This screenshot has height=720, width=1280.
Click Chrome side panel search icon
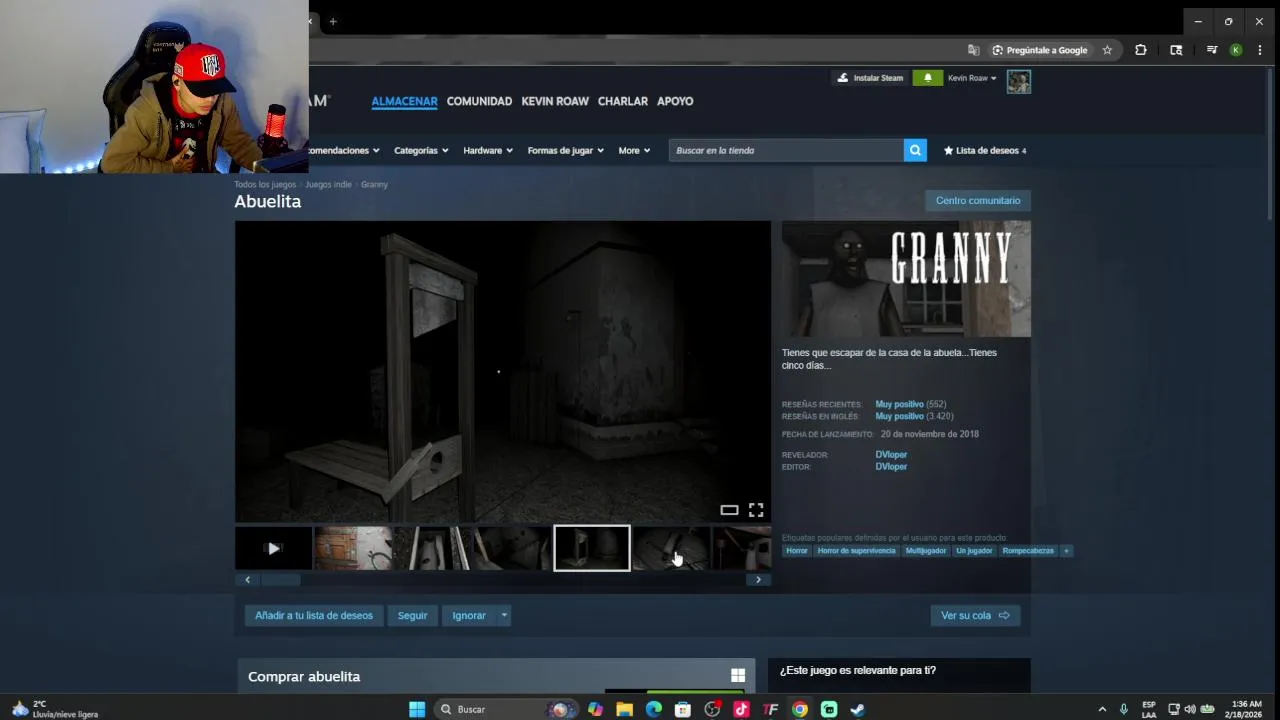pyautogui.click(x=1176, y=50)
